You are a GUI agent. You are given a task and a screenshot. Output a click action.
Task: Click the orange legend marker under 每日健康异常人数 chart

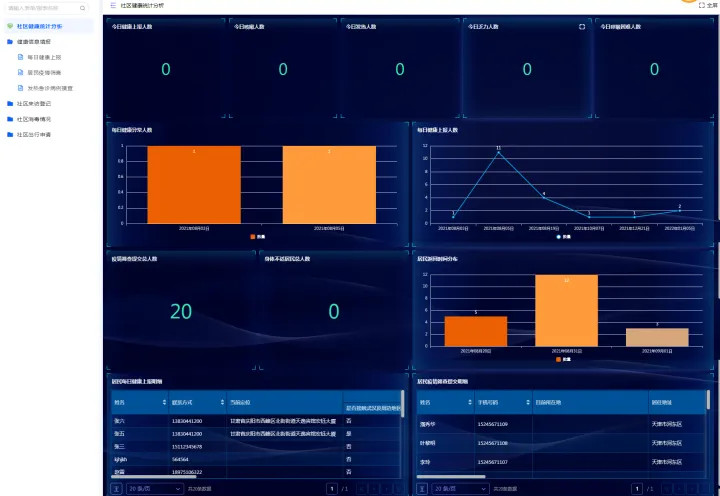(253, 237)
